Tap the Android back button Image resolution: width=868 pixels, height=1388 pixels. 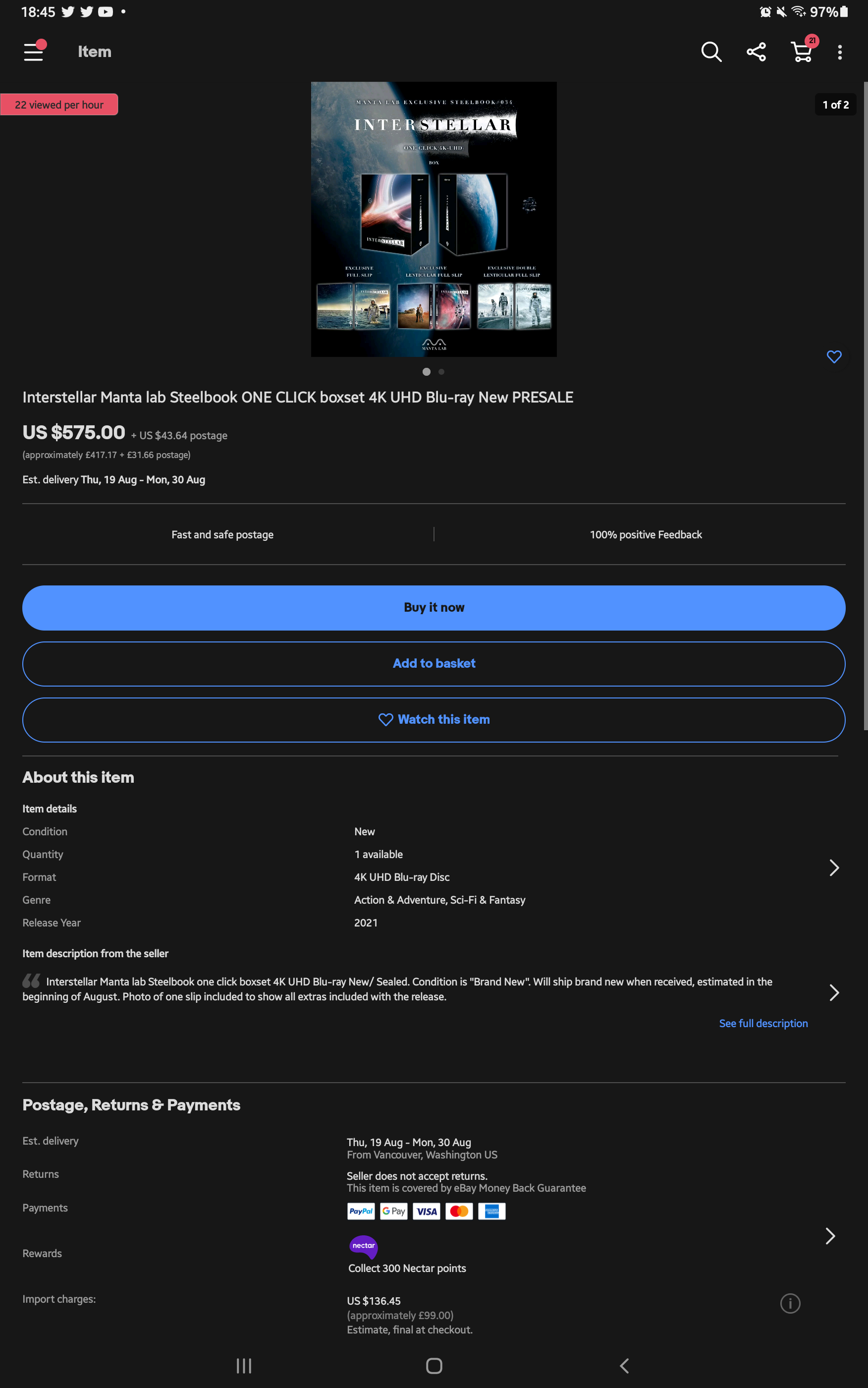[625, 1366]
